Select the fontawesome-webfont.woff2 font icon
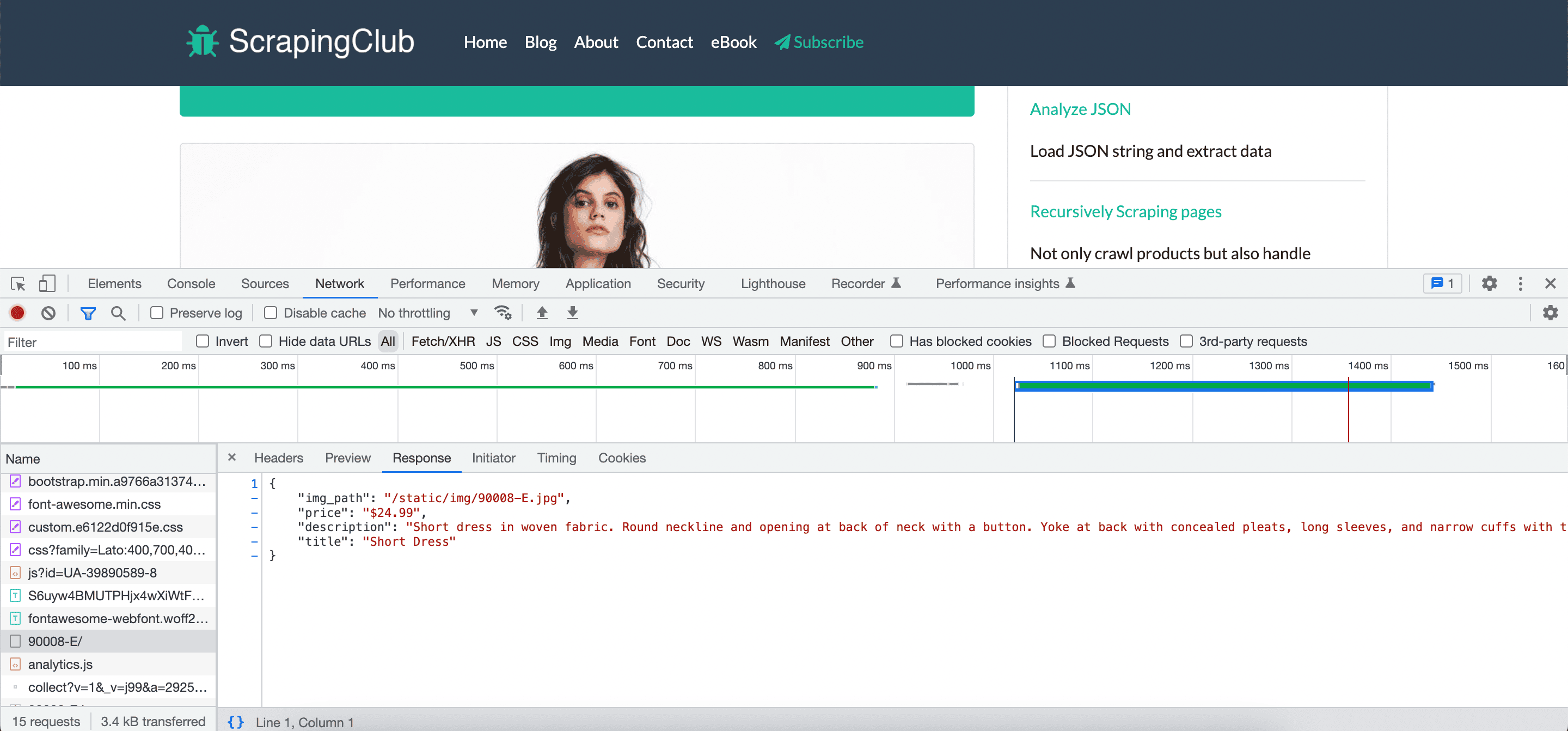The image size is (1568, 731). click(x=16, y=618)
